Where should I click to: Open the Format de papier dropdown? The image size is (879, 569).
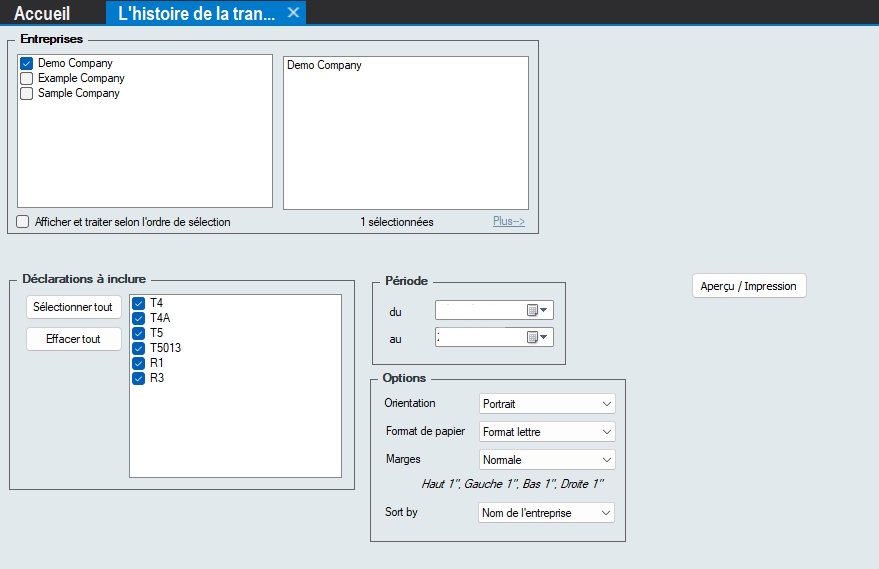546,432
